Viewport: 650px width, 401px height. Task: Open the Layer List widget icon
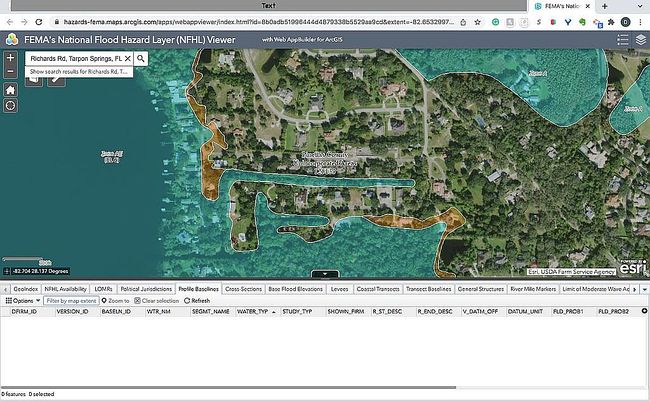(640, 40)
